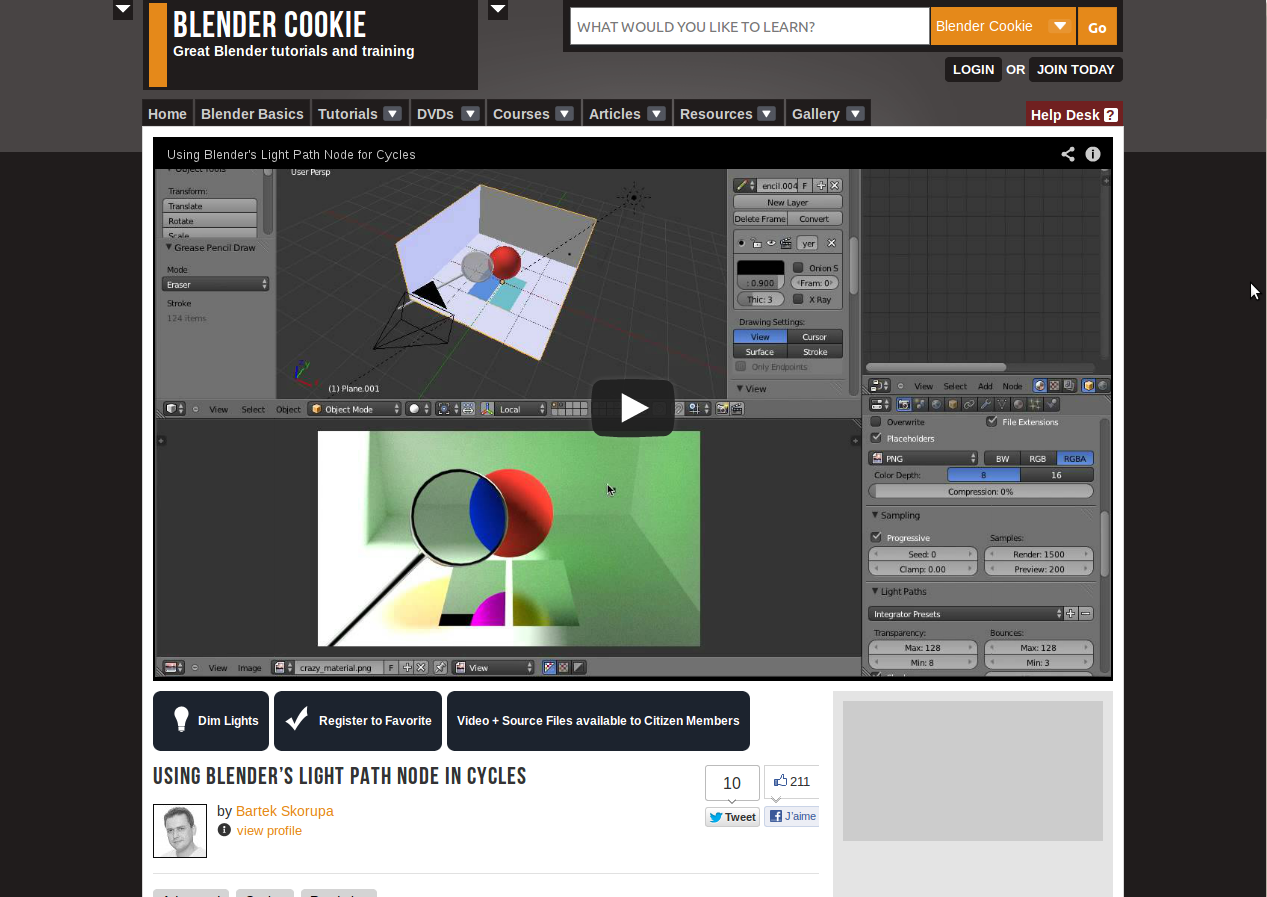Screen dimensions: 1267x897
Task: Disable the Placeholders checkbox
Action: (x=874, y=437)
